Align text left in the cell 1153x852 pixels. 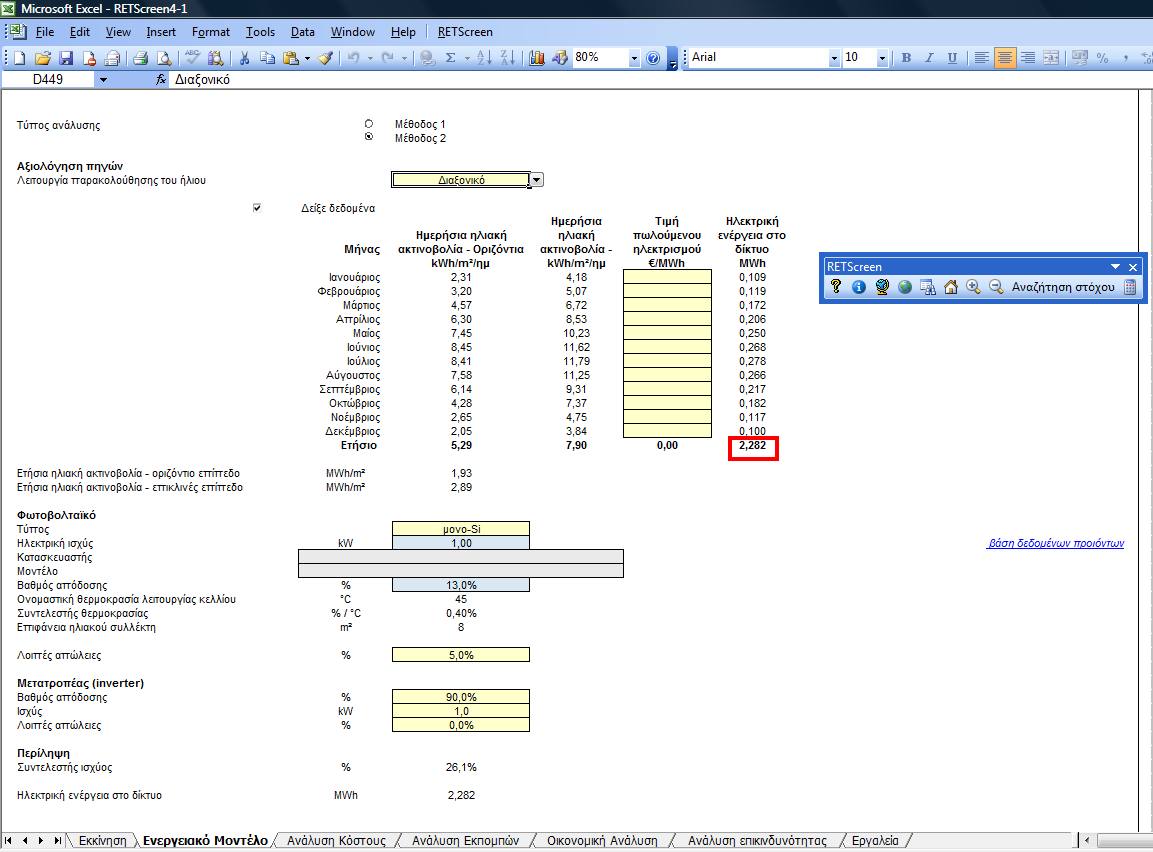(981, 58)
